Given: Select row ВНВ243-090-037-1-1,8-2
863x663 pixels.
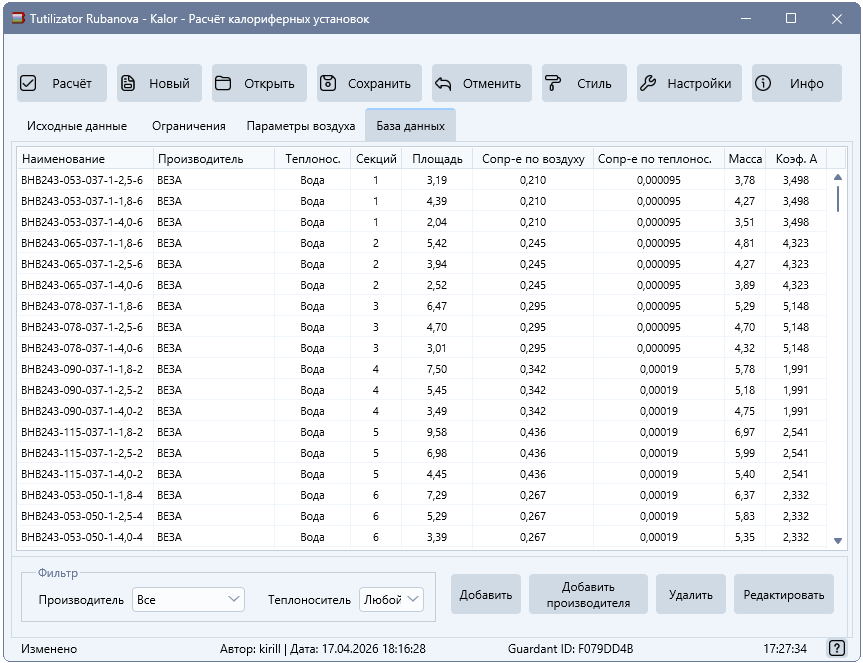Looking at the screenshot, I should coord(422,369).
